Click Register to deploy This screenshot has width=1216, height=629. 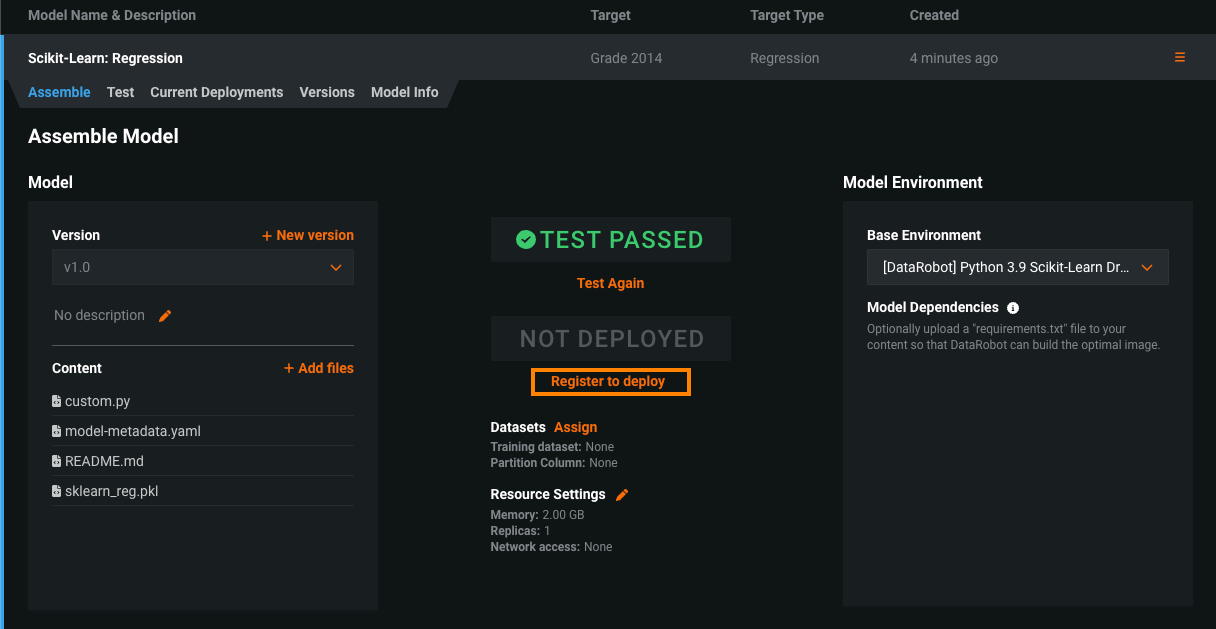tap(608, 382)
